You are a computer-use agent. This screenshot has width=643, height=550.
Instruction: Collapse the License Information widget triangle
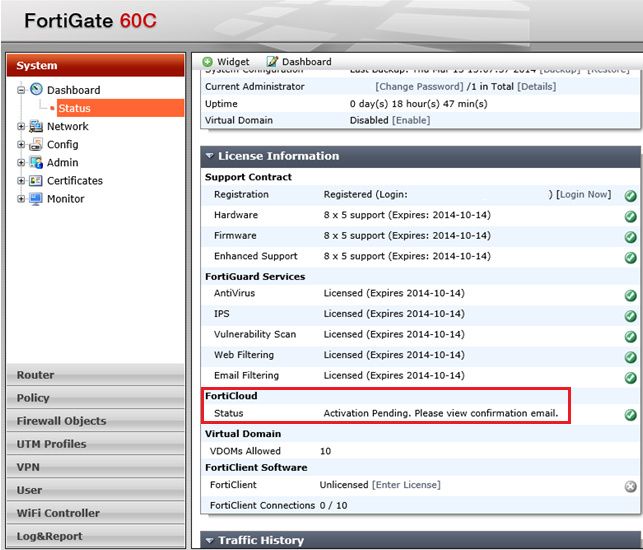coord(210,156)
